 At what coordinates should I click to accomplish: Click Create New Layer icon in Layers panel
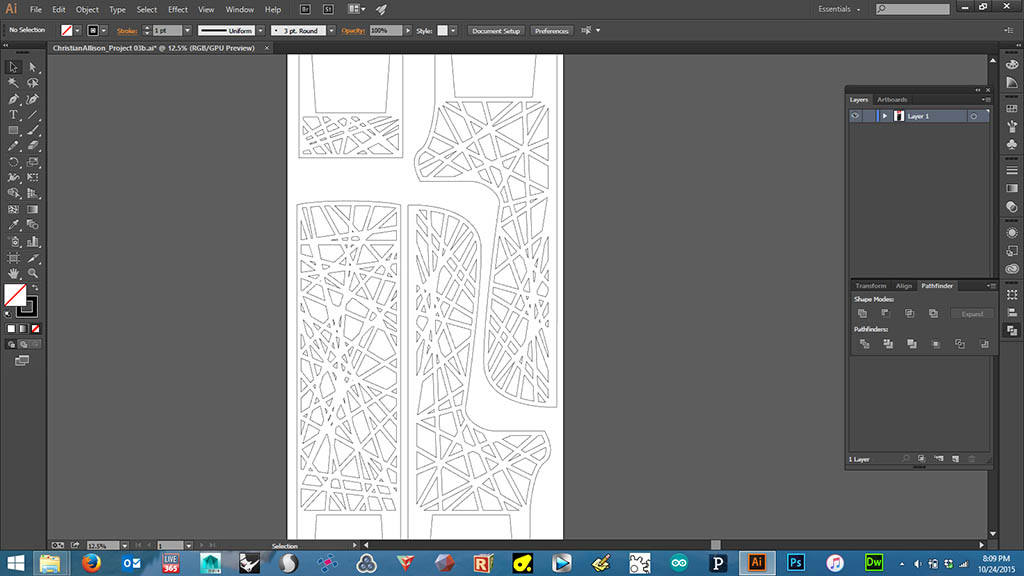(955, 459)
